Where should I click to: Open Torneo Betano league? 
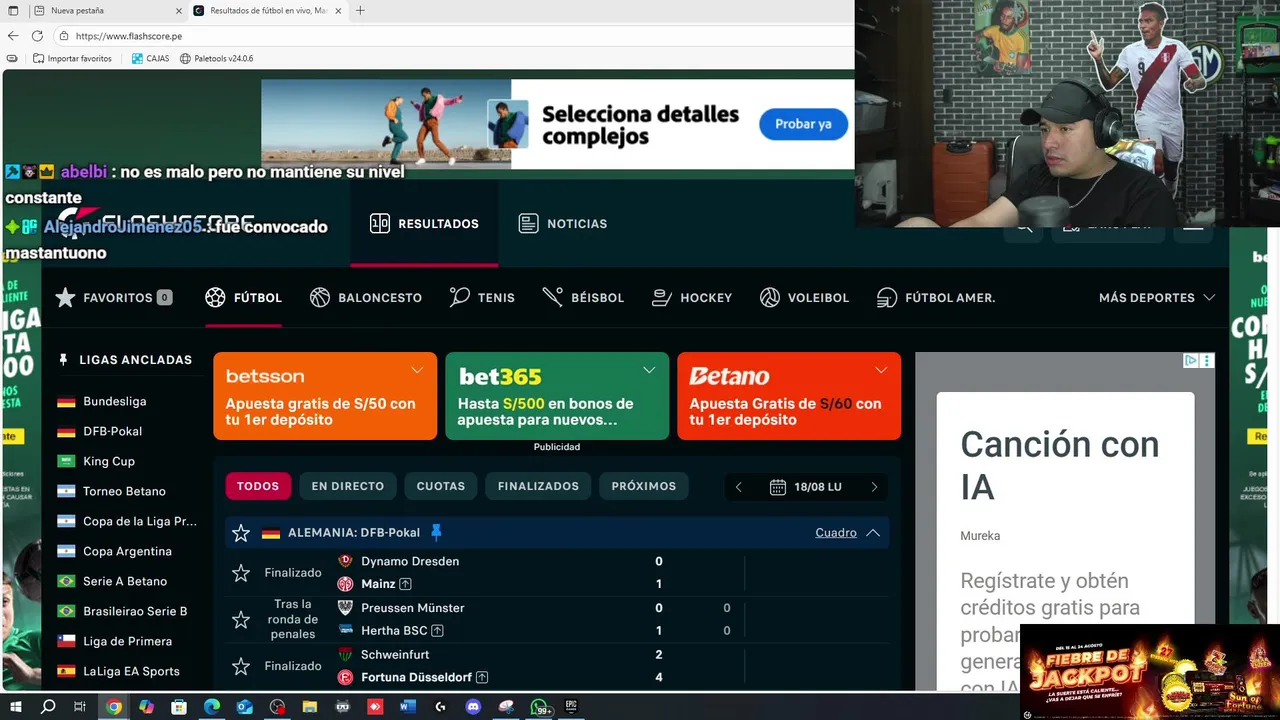[x=124, y=491]
